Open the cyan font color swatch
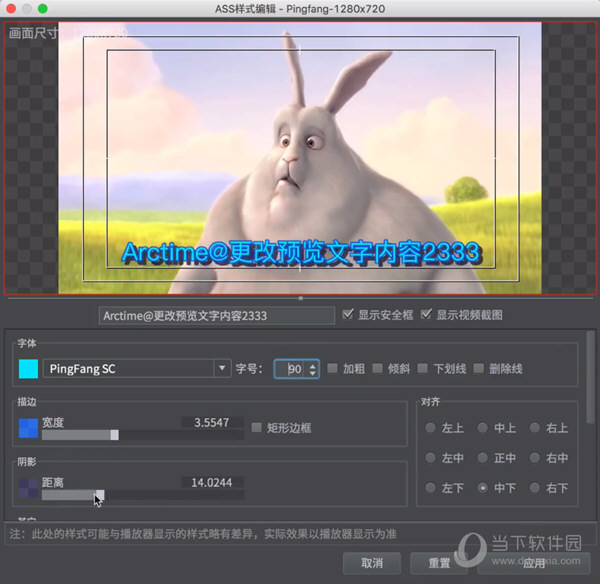Viewport: 600px width, 584px height. pyautogui.click(x=28, y=369)
